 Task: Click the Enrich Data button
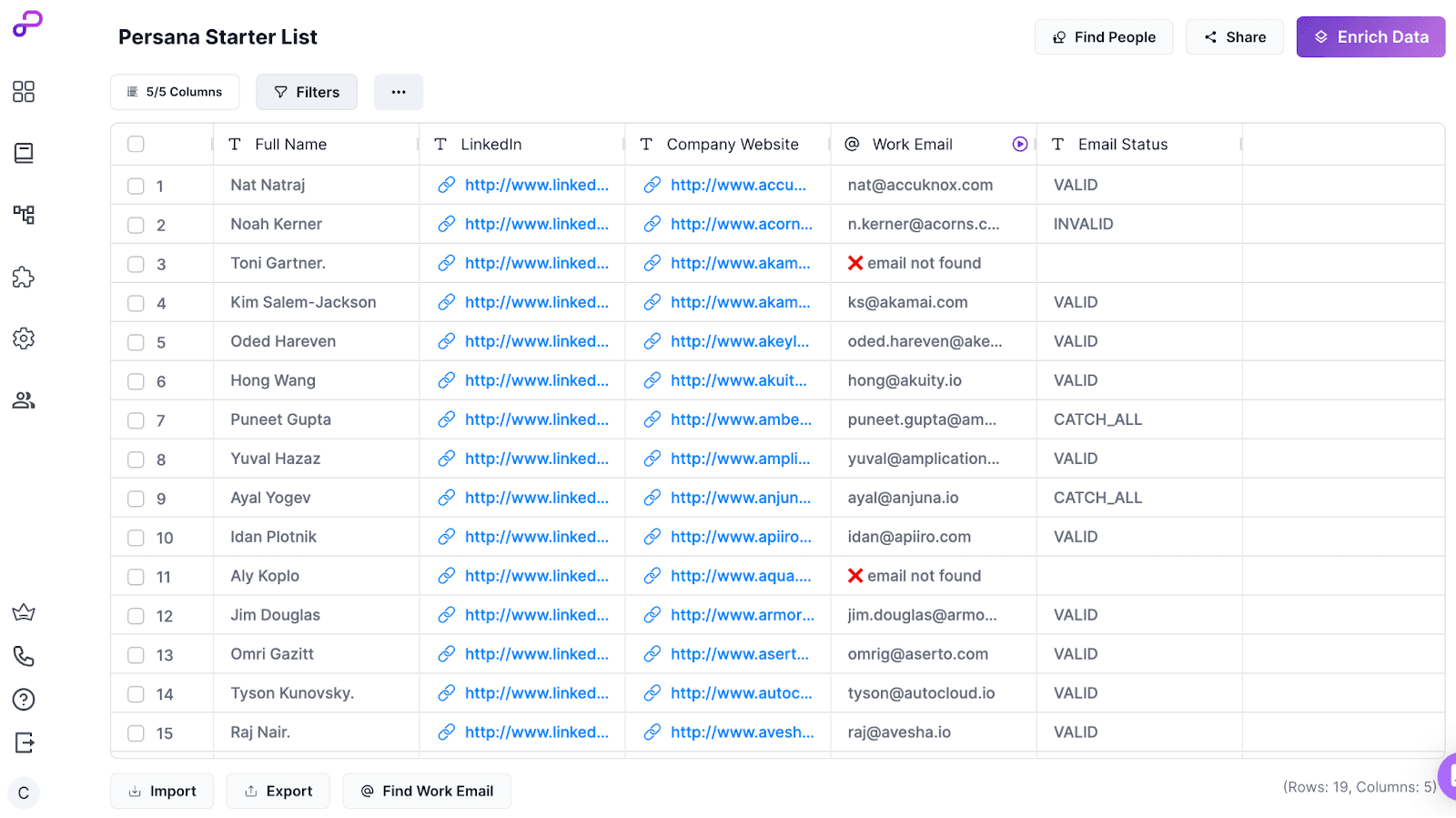pos(1370,37)
